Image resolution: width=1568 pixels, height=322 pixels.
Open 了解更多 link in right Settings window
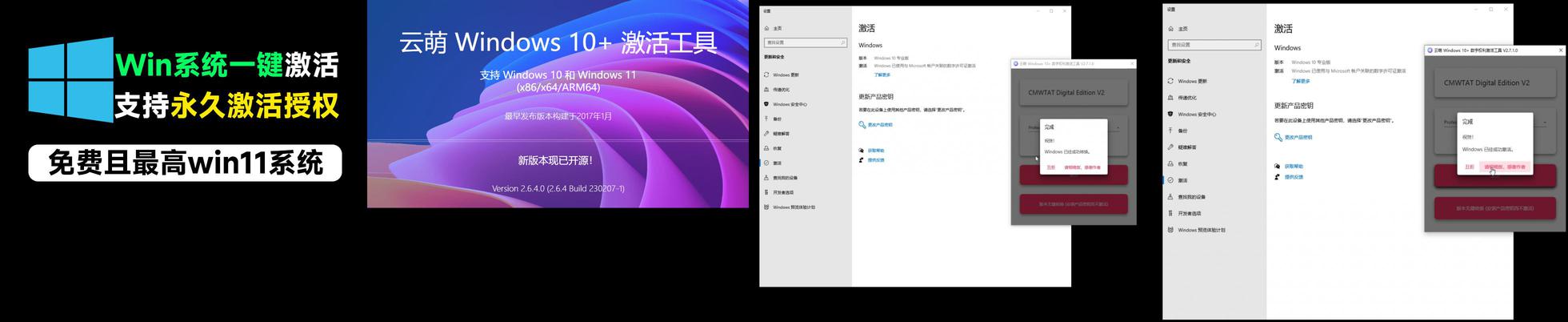point(1301,81)
